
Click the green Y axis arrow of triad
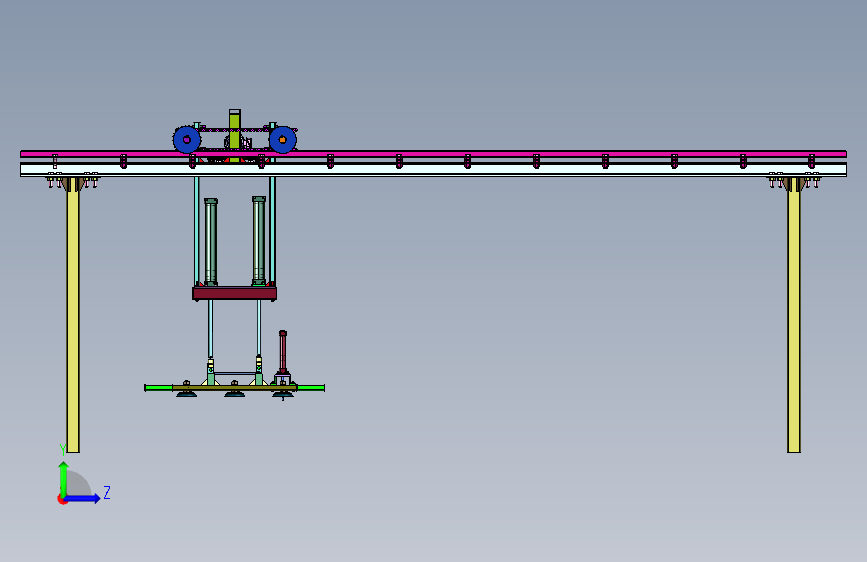[x=64, y=478]
